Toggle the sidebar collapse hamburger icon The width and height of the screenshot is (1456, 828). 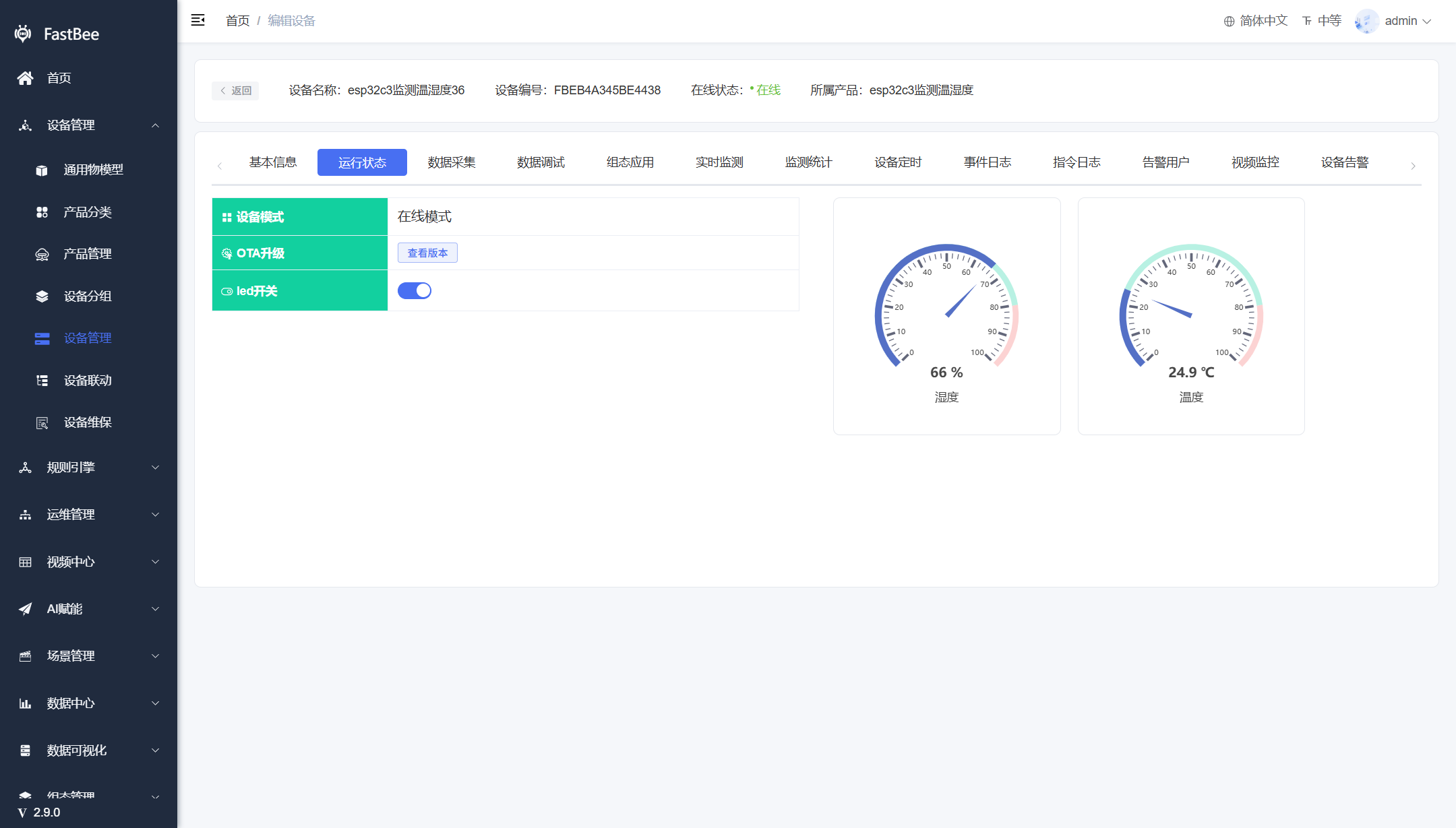pyautogui.click(x=198, y=20)
